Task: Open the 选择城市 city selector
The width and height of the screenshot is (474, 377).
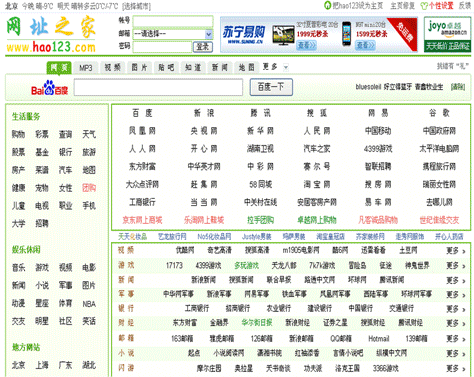Action: 136,6
